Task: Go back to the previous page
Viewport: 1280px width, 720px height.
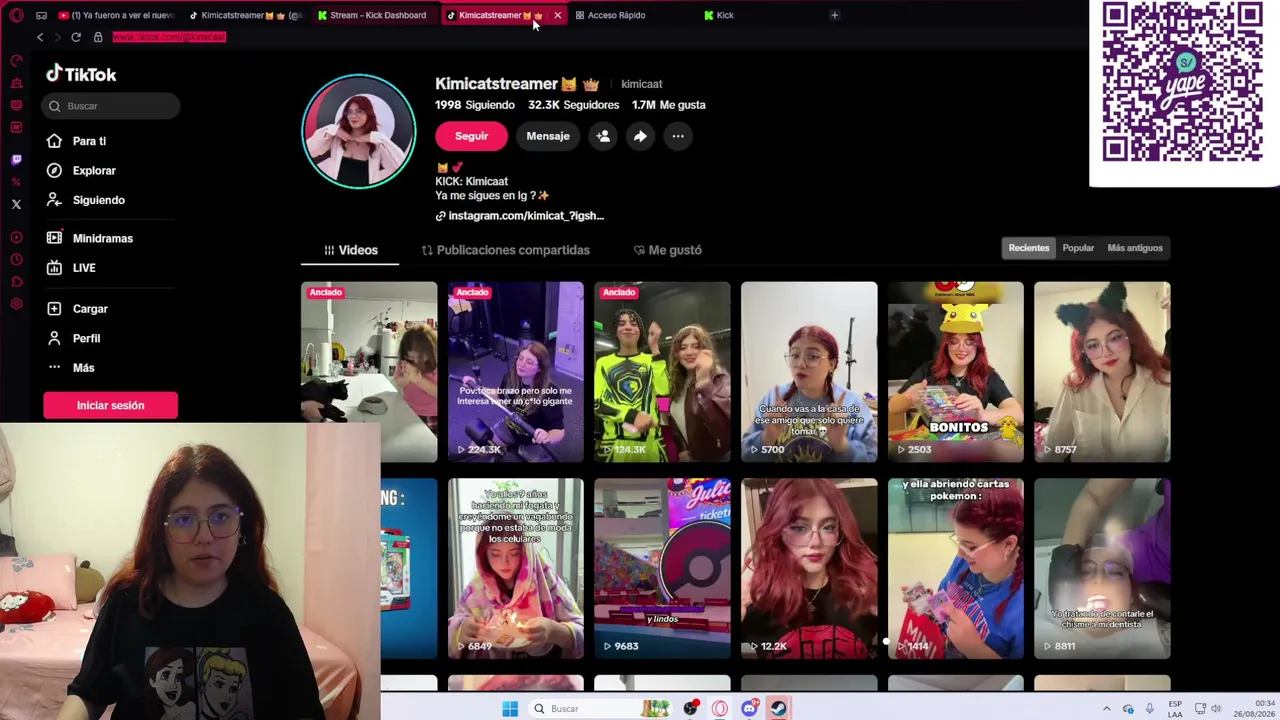Action: (x=40, y=37)
